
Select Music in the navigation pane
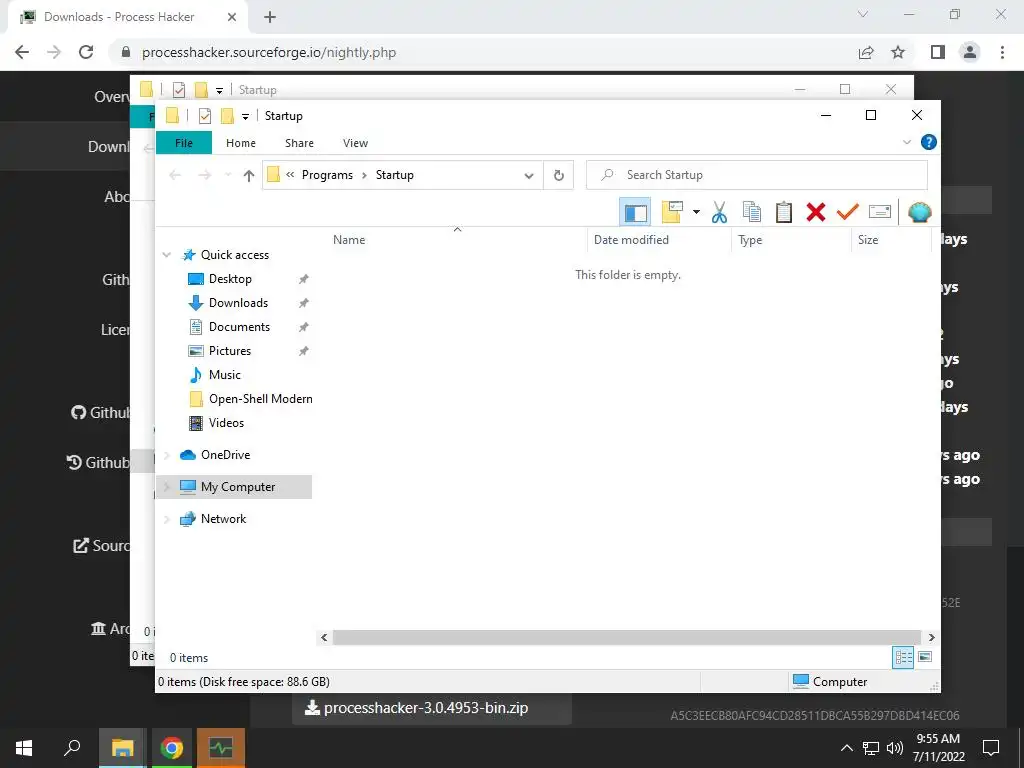click(225, 375)
